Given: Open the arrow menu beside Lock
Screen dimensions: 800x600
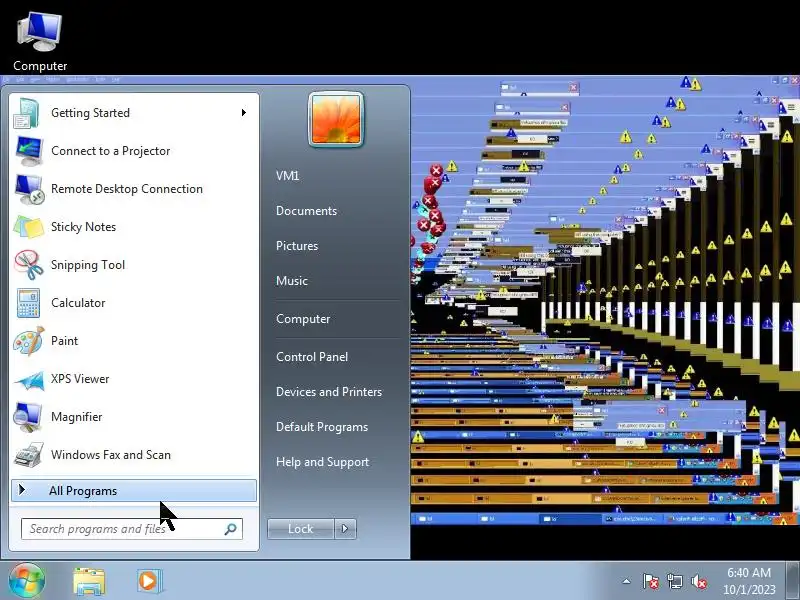Looking at the screenshot, I should tap(345, 529).
